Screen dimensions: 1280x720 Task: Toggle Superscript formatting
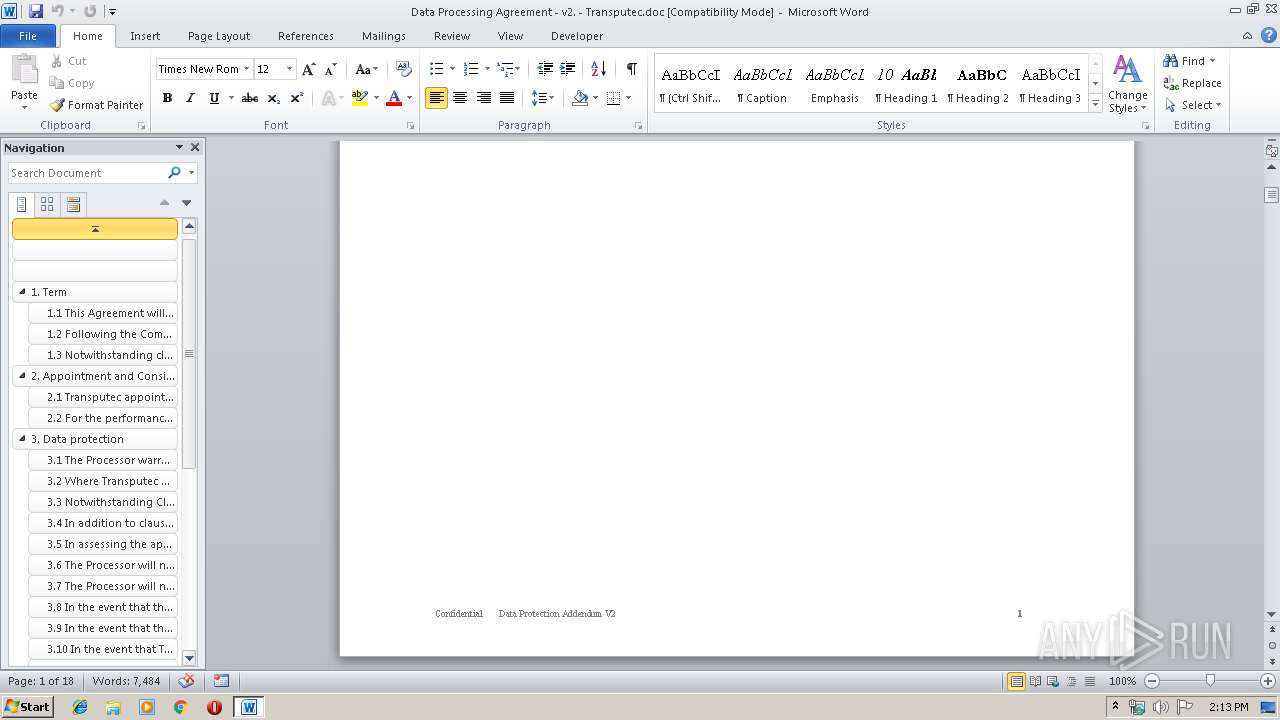pyautogui.click(x=297, y=98)
